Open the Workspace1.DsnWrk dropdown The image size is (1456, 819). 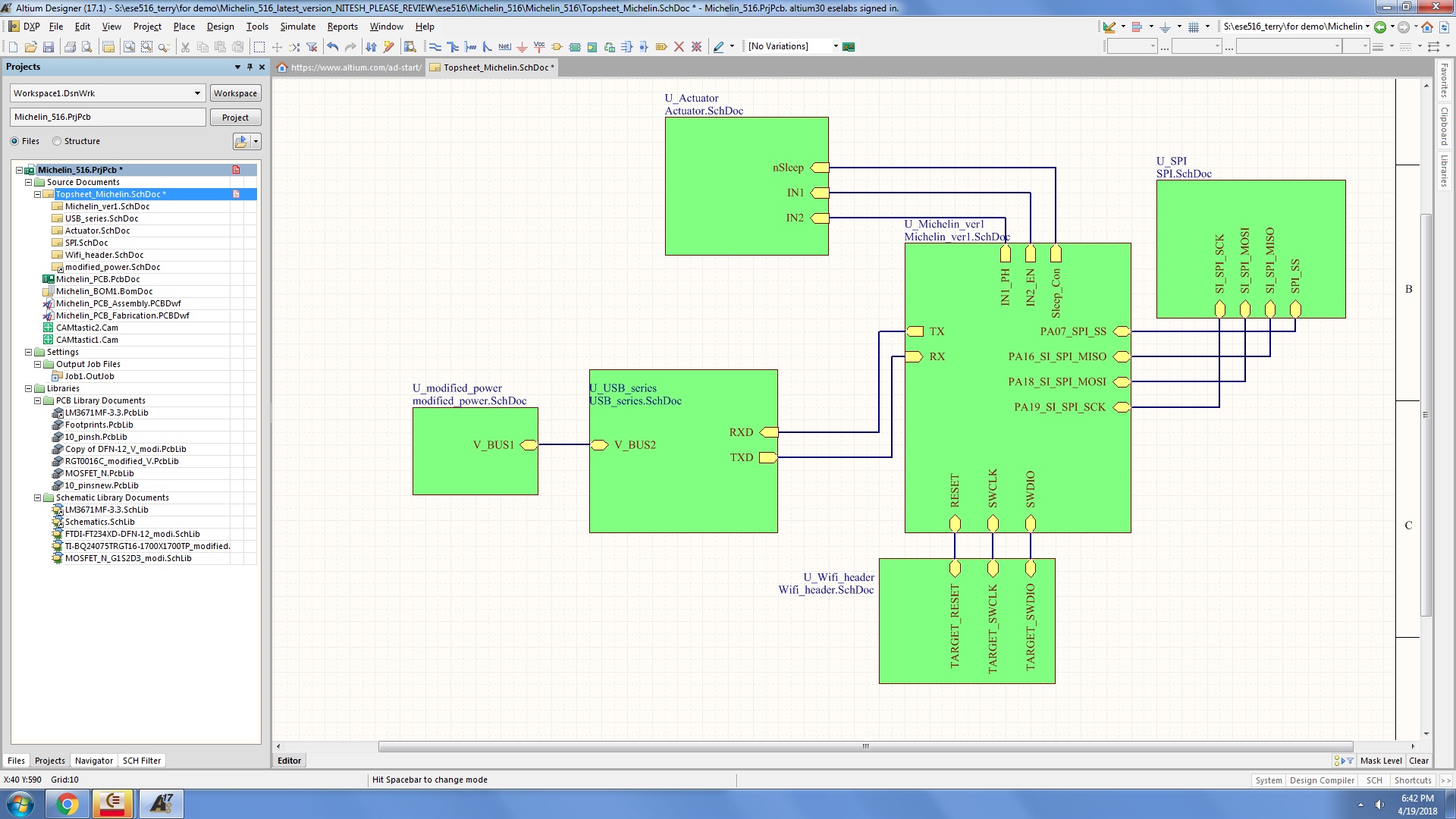(x=197, y=93)
